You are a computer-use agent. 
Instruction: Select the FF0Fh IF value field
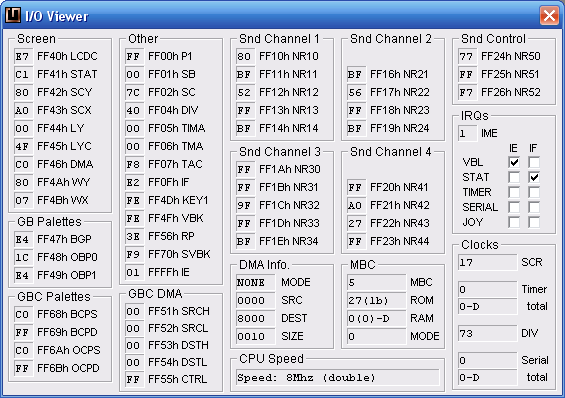134,183
